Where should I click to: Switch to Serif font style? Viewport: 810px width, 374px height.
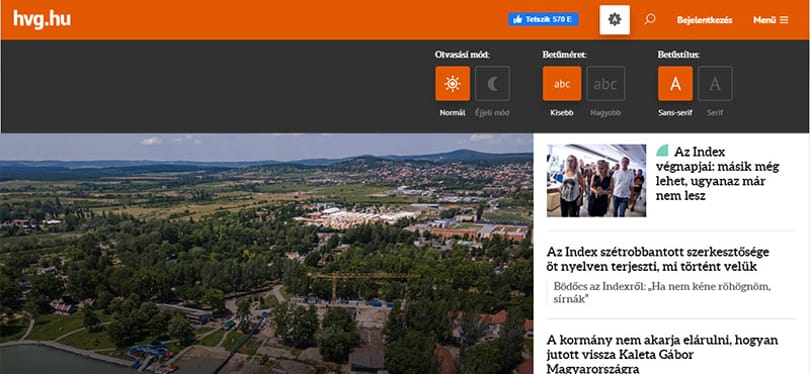pos(715,84)
